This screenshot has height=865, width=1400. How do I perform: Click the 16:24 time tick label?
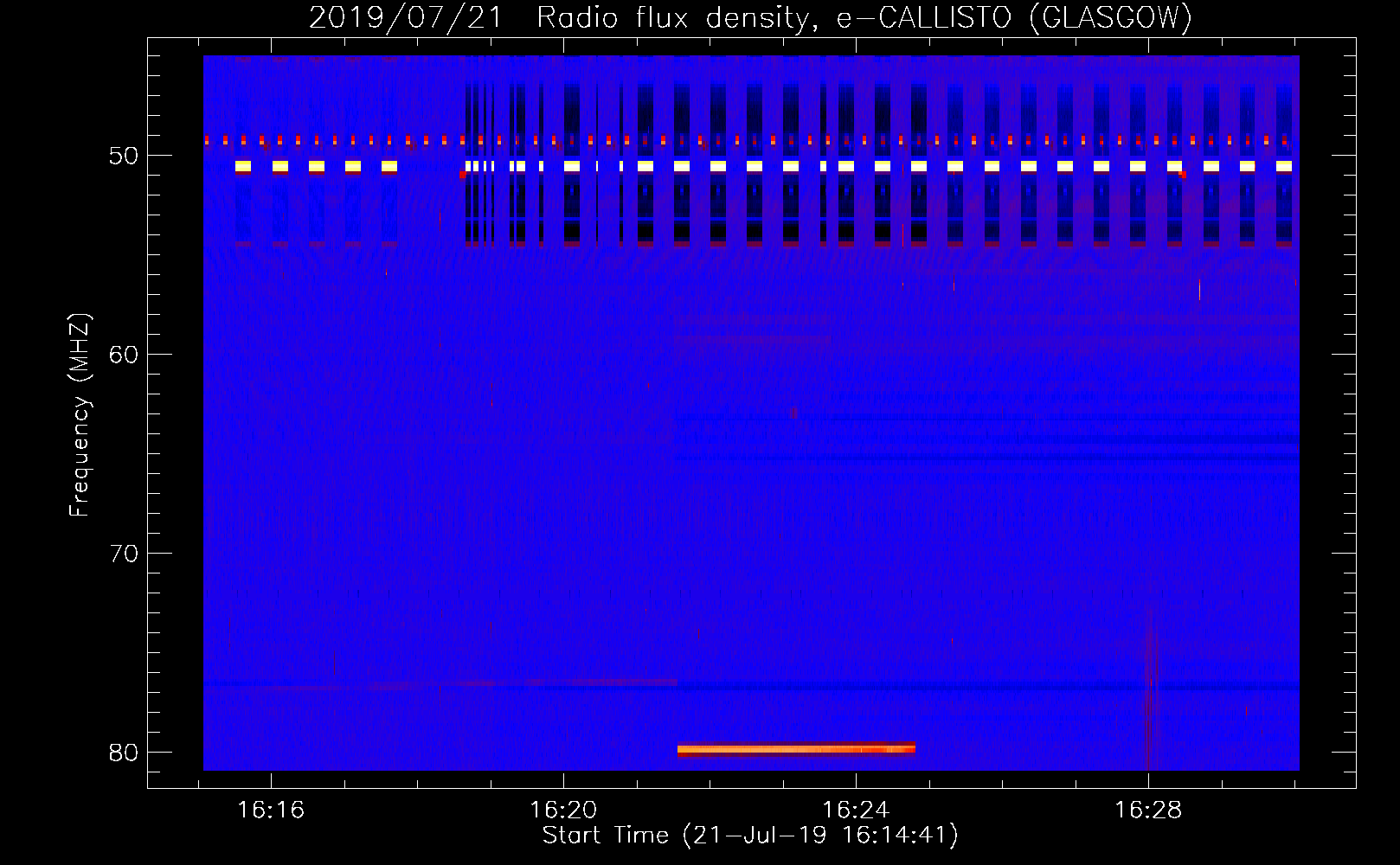[x=856, y=811]
